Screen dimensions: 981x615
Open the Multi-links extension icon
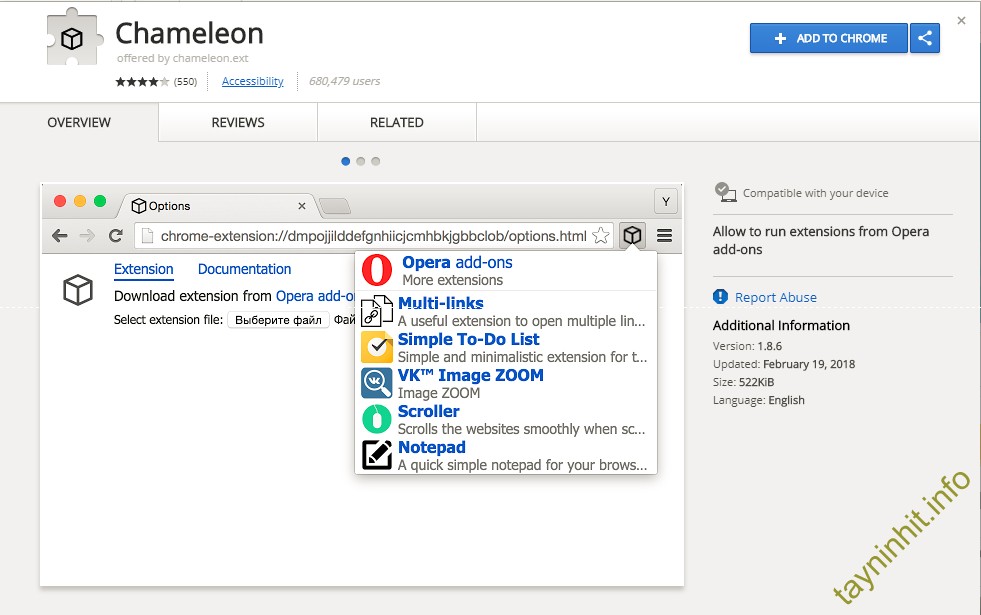point(376,312)
